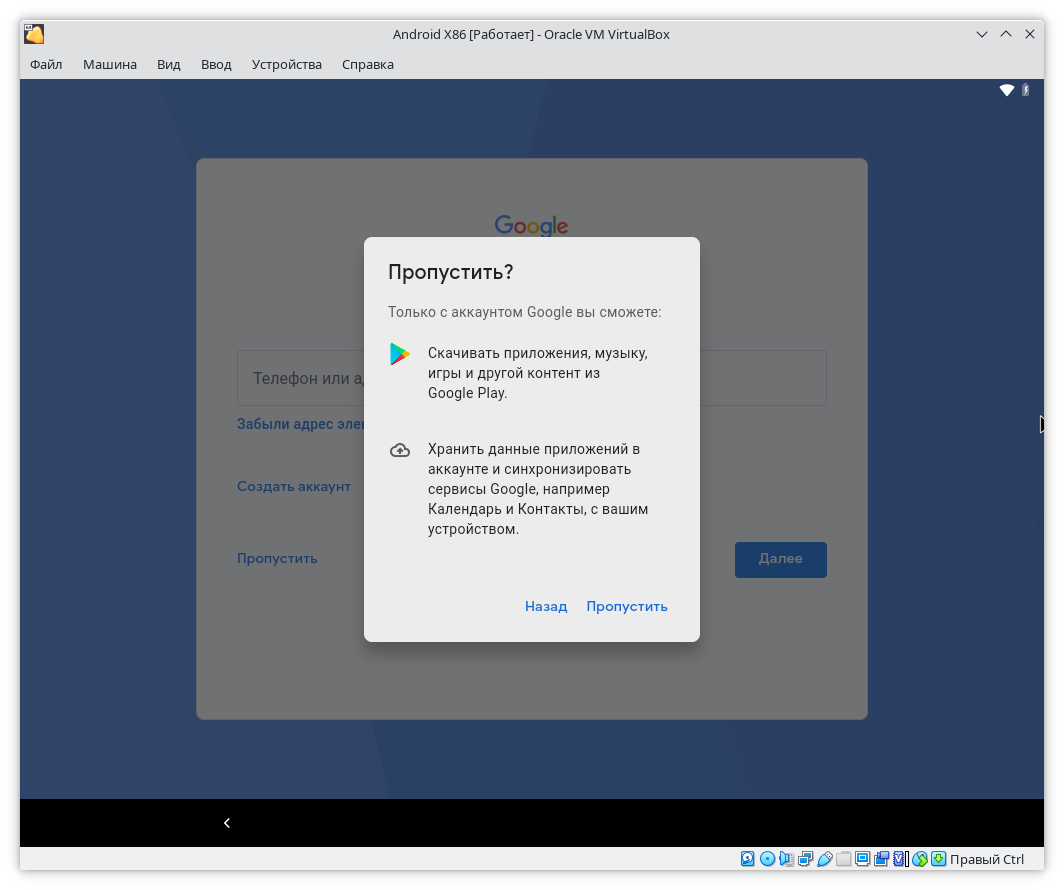Viewport: 1064px width, 890px height.
Task: Open the Файл menu
Action: click(x=46, y=64)
